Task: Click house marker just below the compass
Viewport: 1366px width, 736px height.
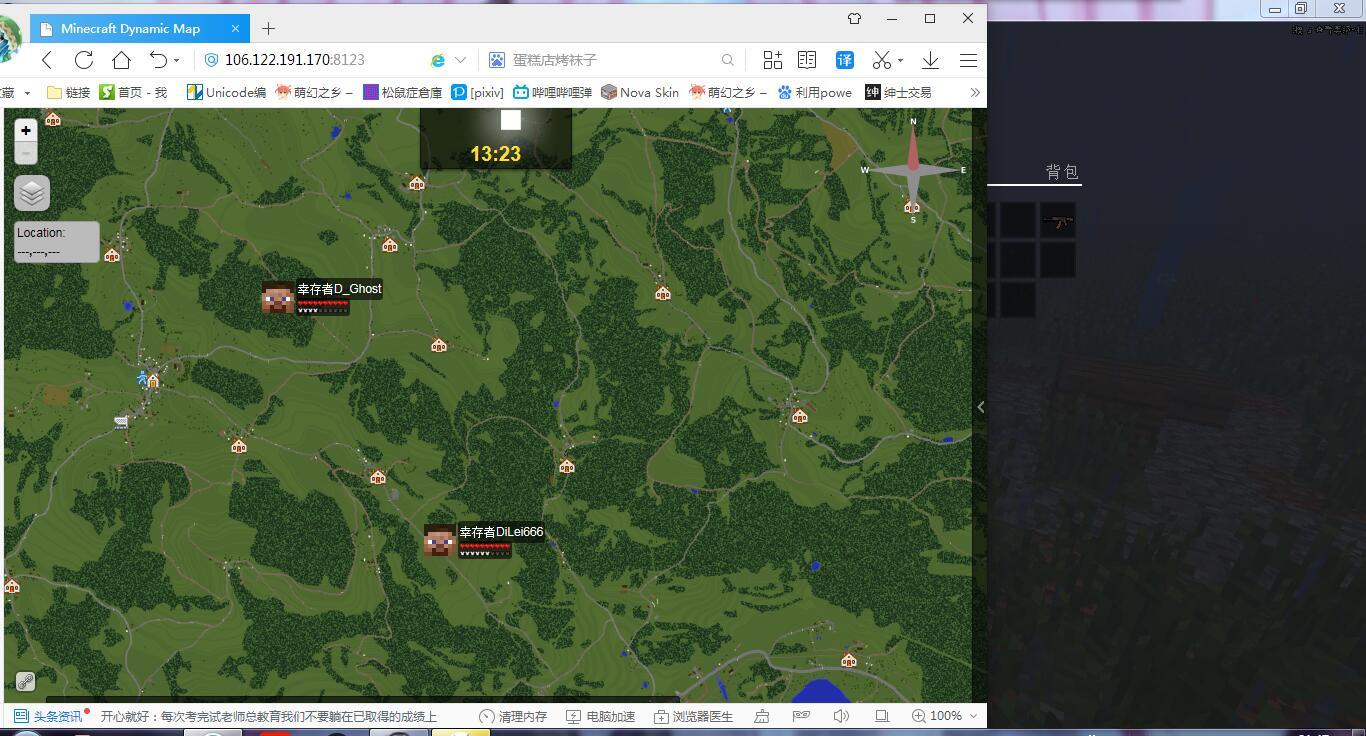Action: [911, 207]
